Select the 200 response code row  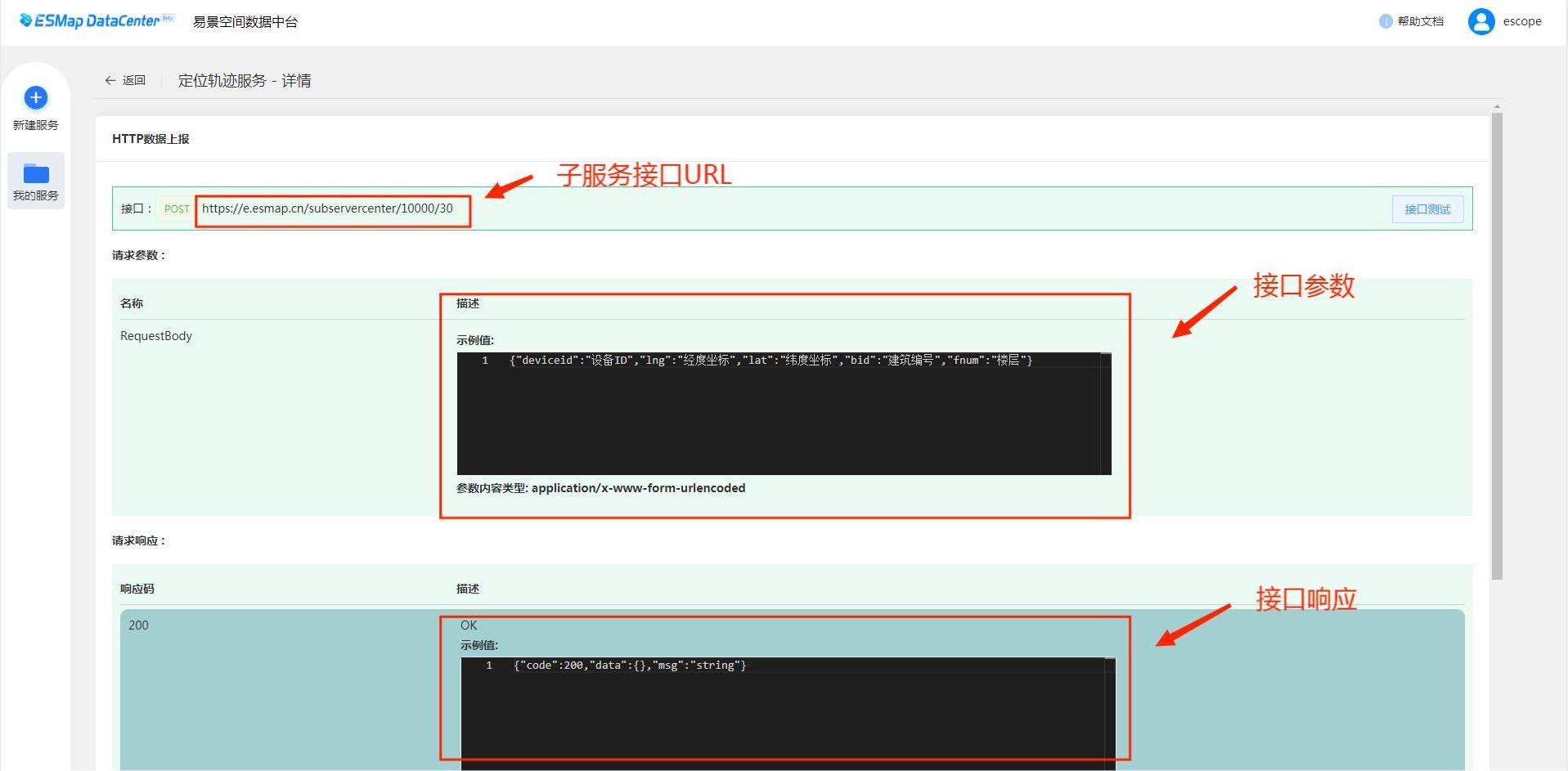coord(138,625)
